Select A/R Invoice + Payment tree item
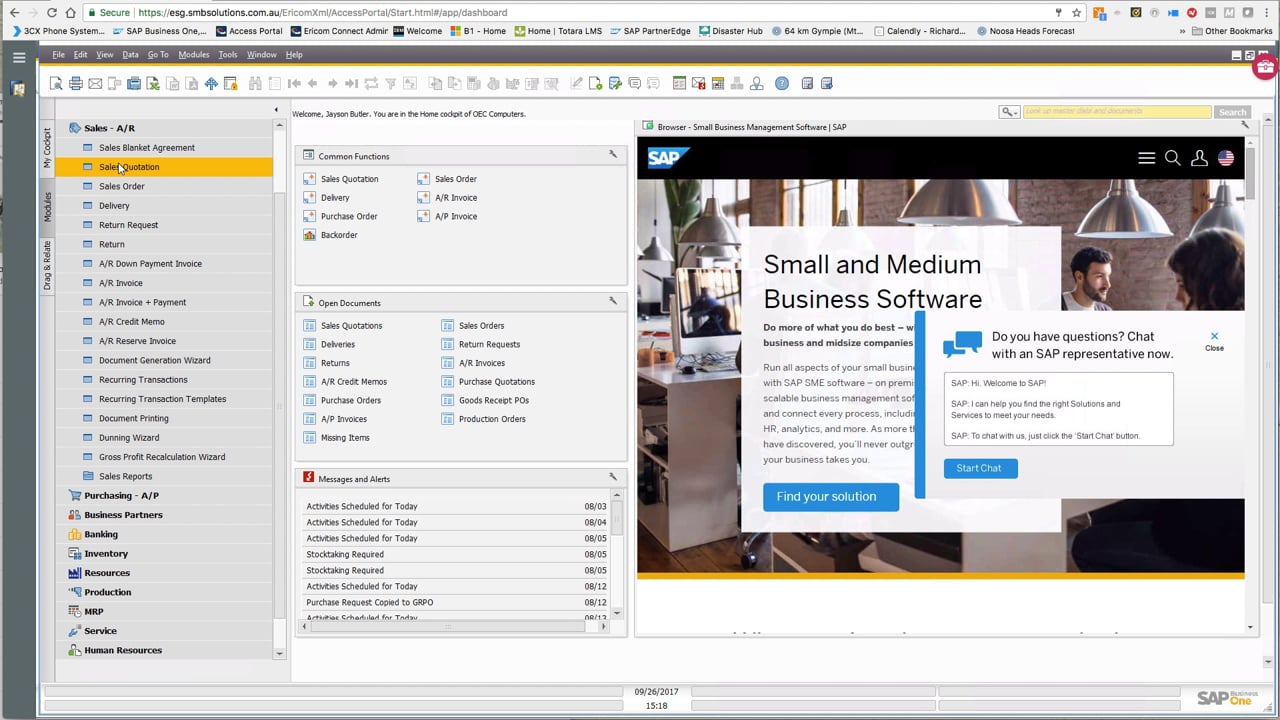 pos(142,302)
